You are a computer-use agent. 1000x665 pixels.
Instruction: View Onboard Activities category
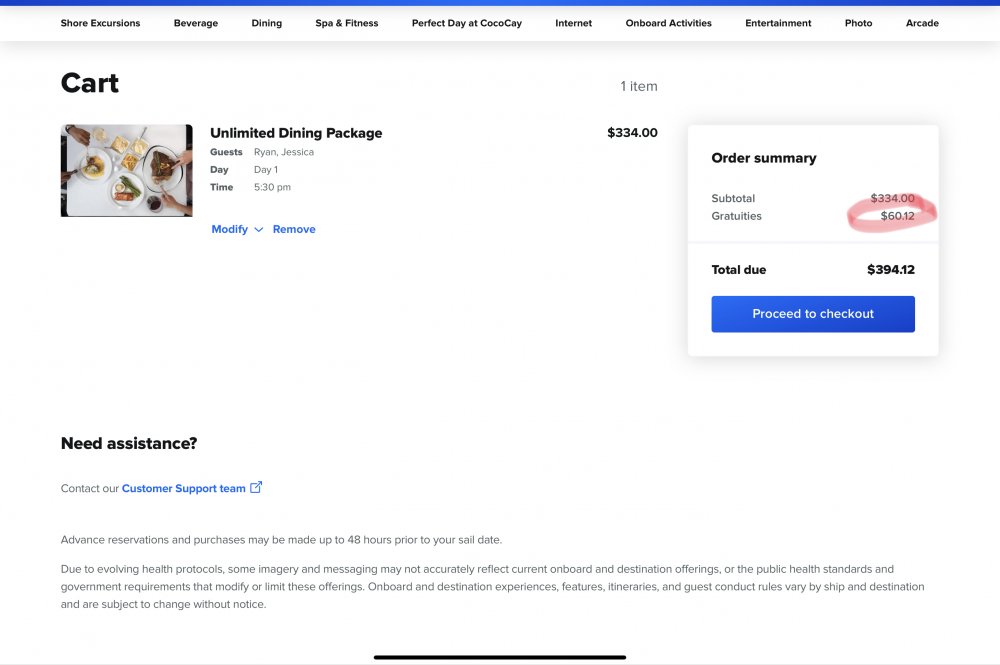point(668,23)
